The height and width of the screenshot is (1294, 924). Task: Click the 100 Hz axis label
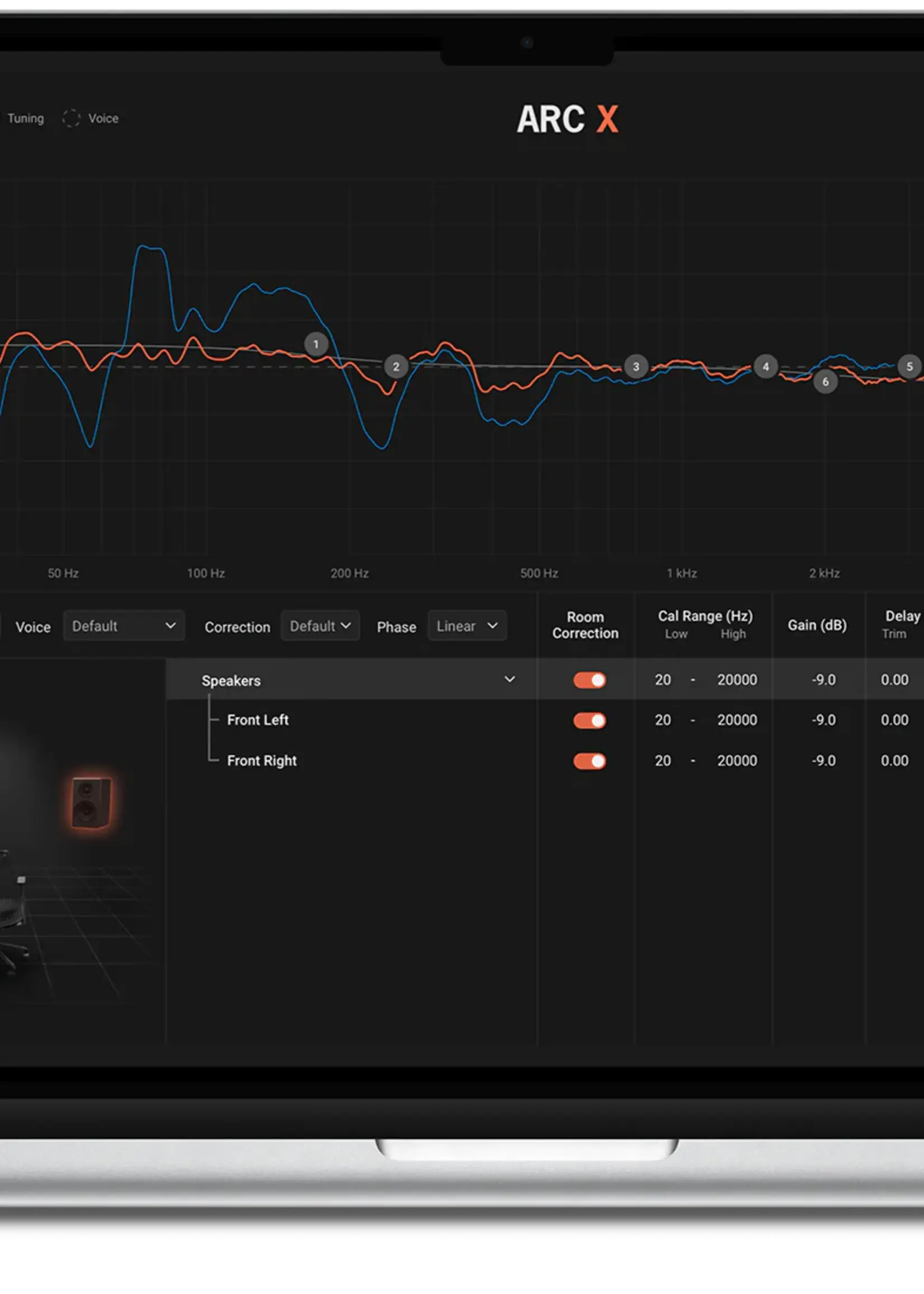[206, 573]
